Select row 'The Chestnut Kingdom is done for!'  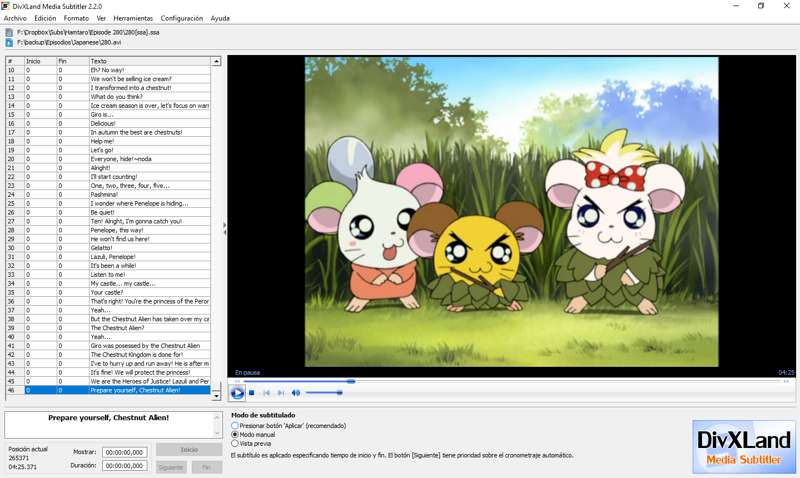pyautogui.click(x=108, y=355)
